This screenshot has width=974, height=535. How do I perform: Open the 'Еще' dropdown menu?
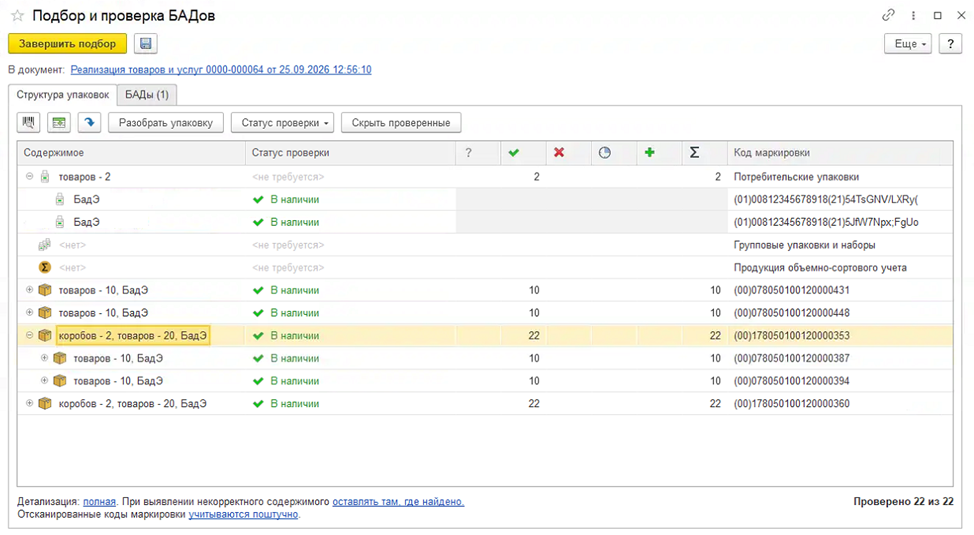(908, 43)
